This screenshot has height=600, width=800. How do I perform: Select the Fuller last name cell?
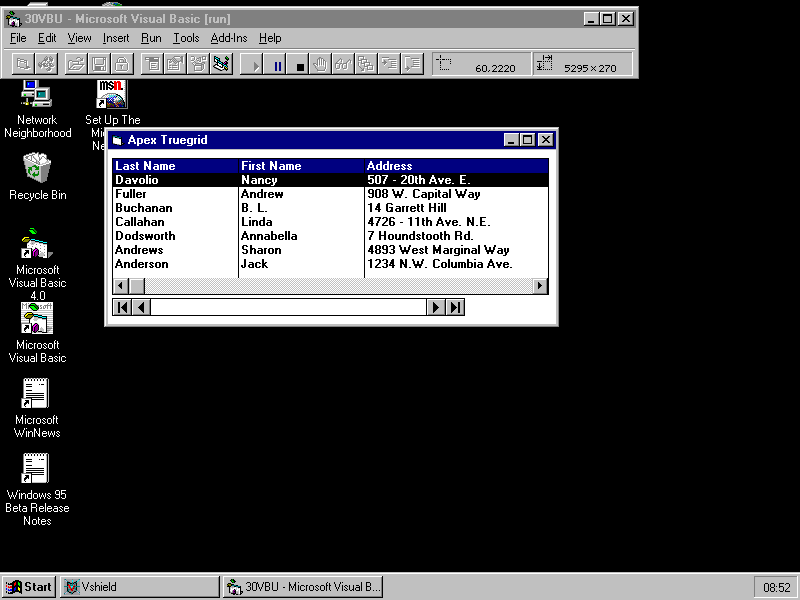131,194
